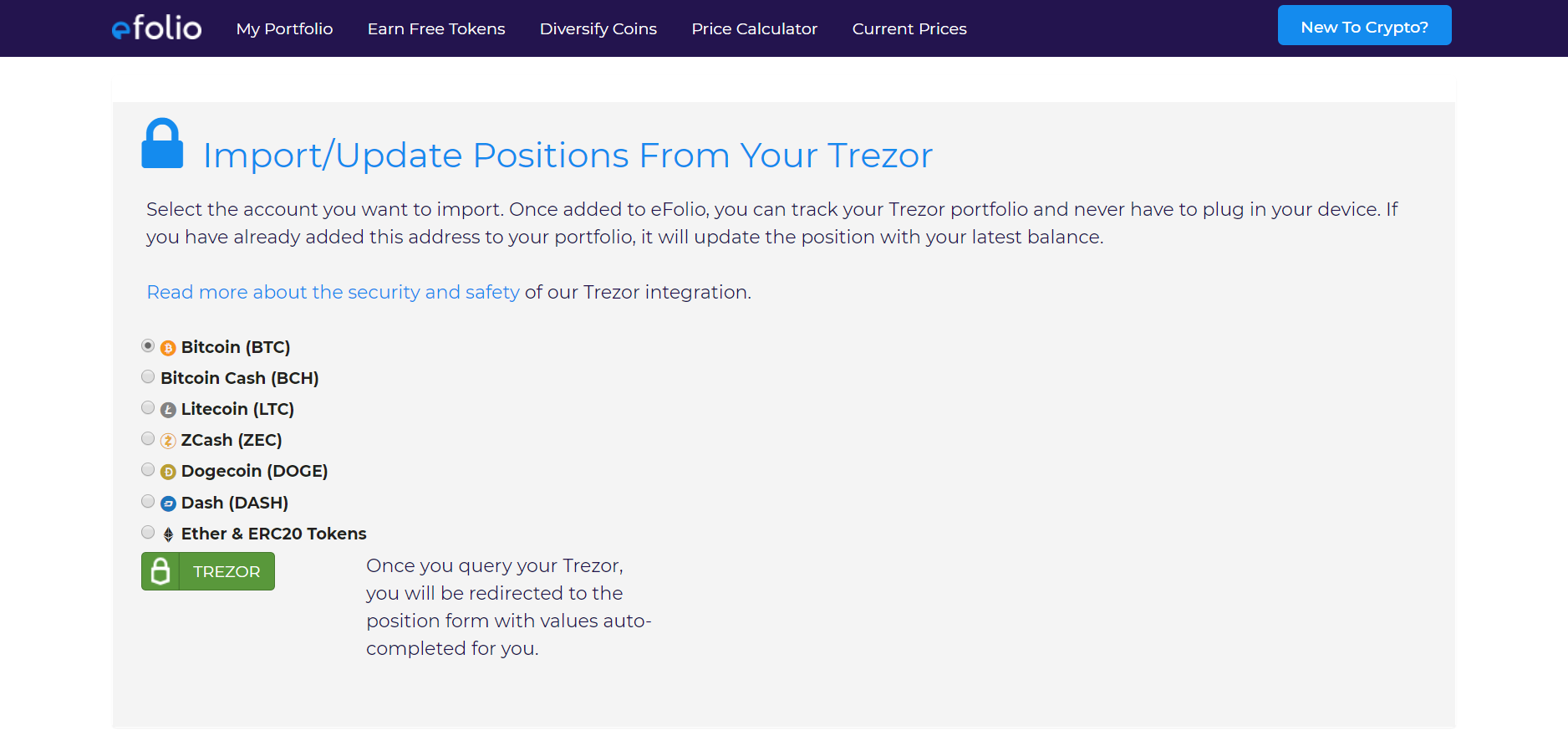
Task: Choose the Litecoin (LTC) radio option
Action: pos(148,407)
